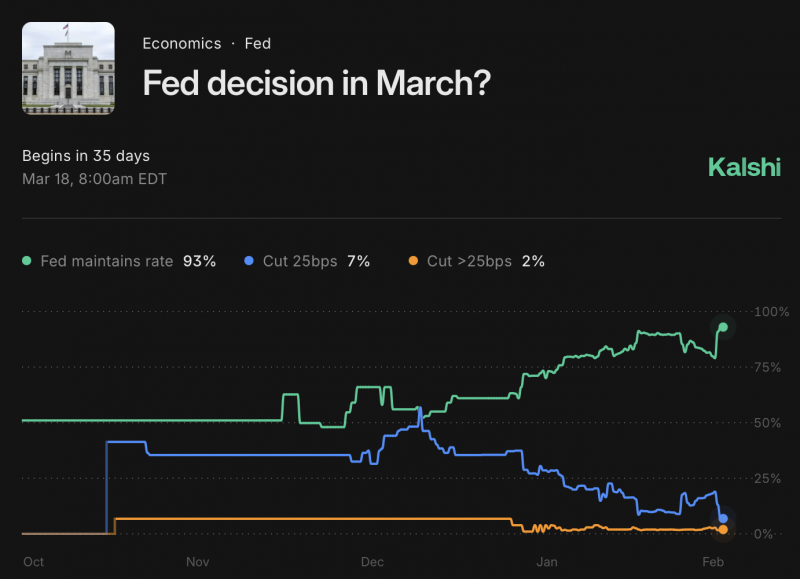The image size is (800, 579).
Task: Click the Fed decision in March? title
Action: pos(316,83)
